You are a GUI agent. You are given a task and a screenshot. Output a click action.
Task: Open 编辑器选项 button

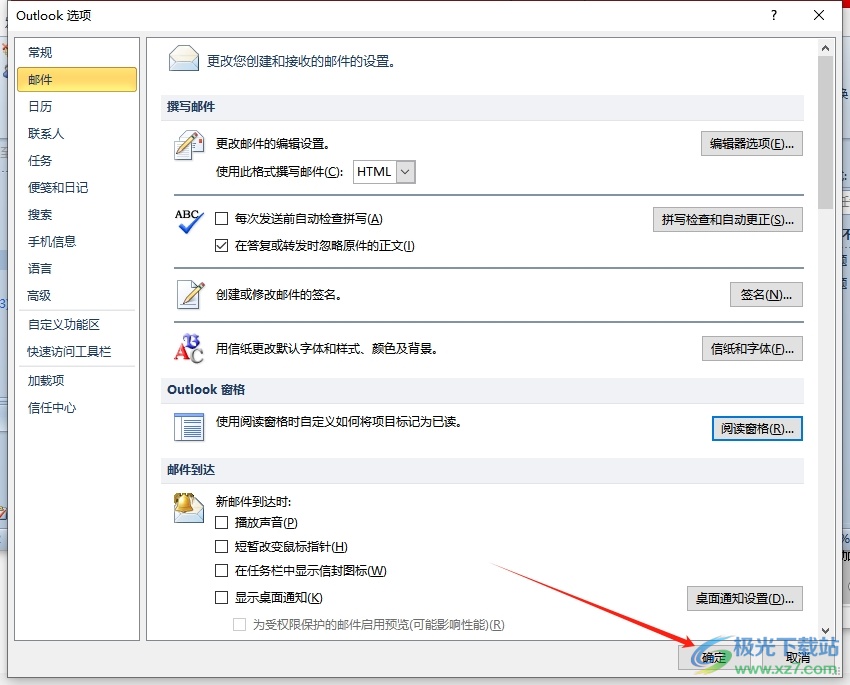751,144
